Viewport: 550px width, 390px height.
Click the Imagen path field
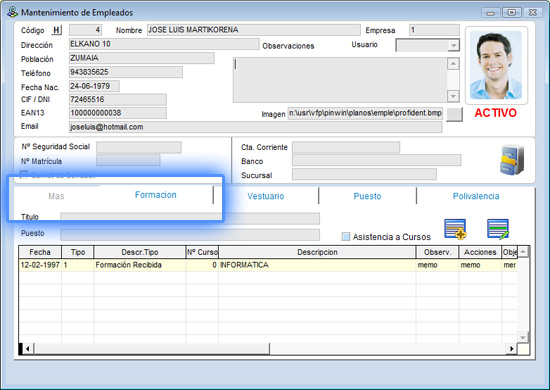365,113
